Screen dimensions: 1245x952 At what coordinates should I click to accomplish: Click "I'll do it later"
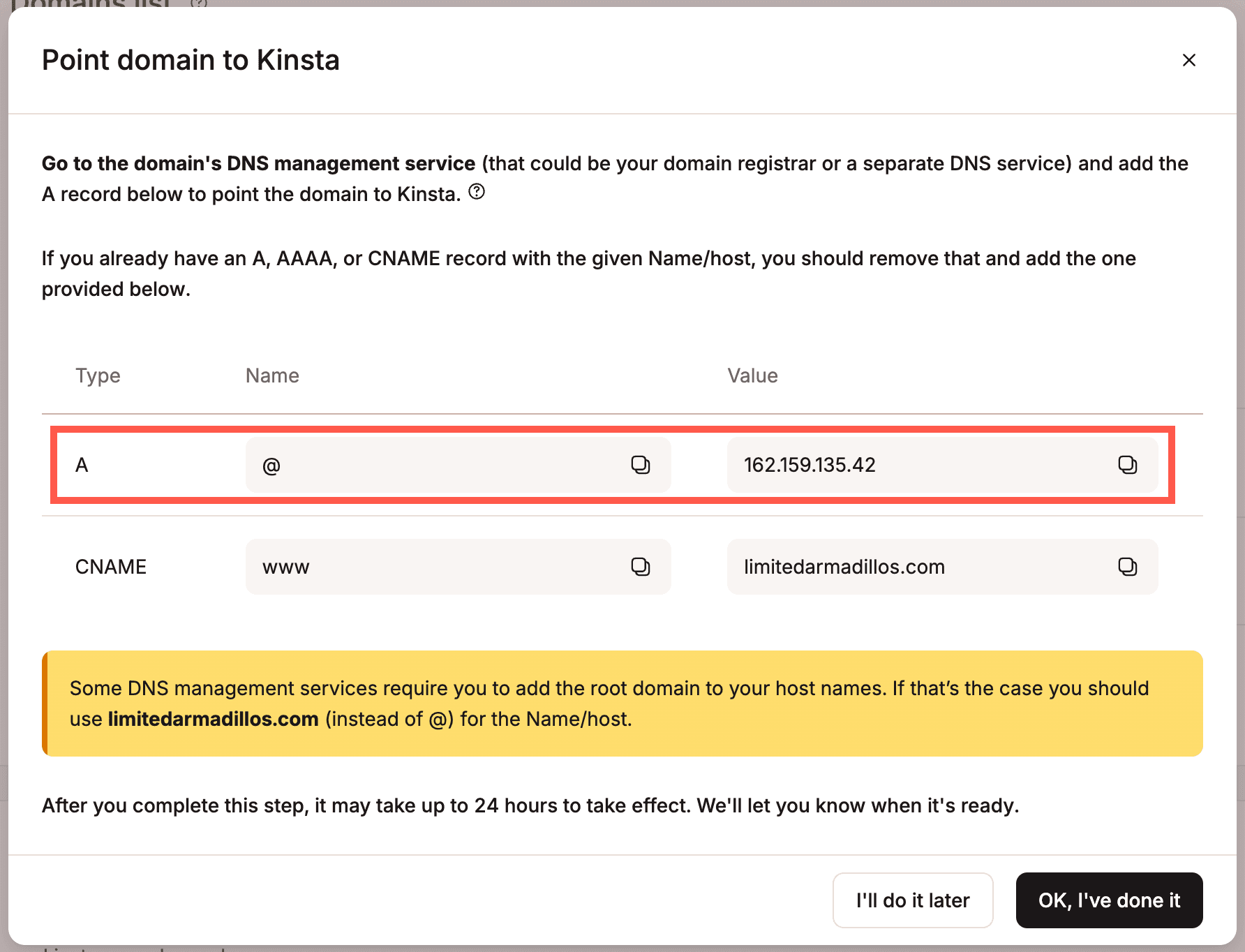tap(912, 900)
